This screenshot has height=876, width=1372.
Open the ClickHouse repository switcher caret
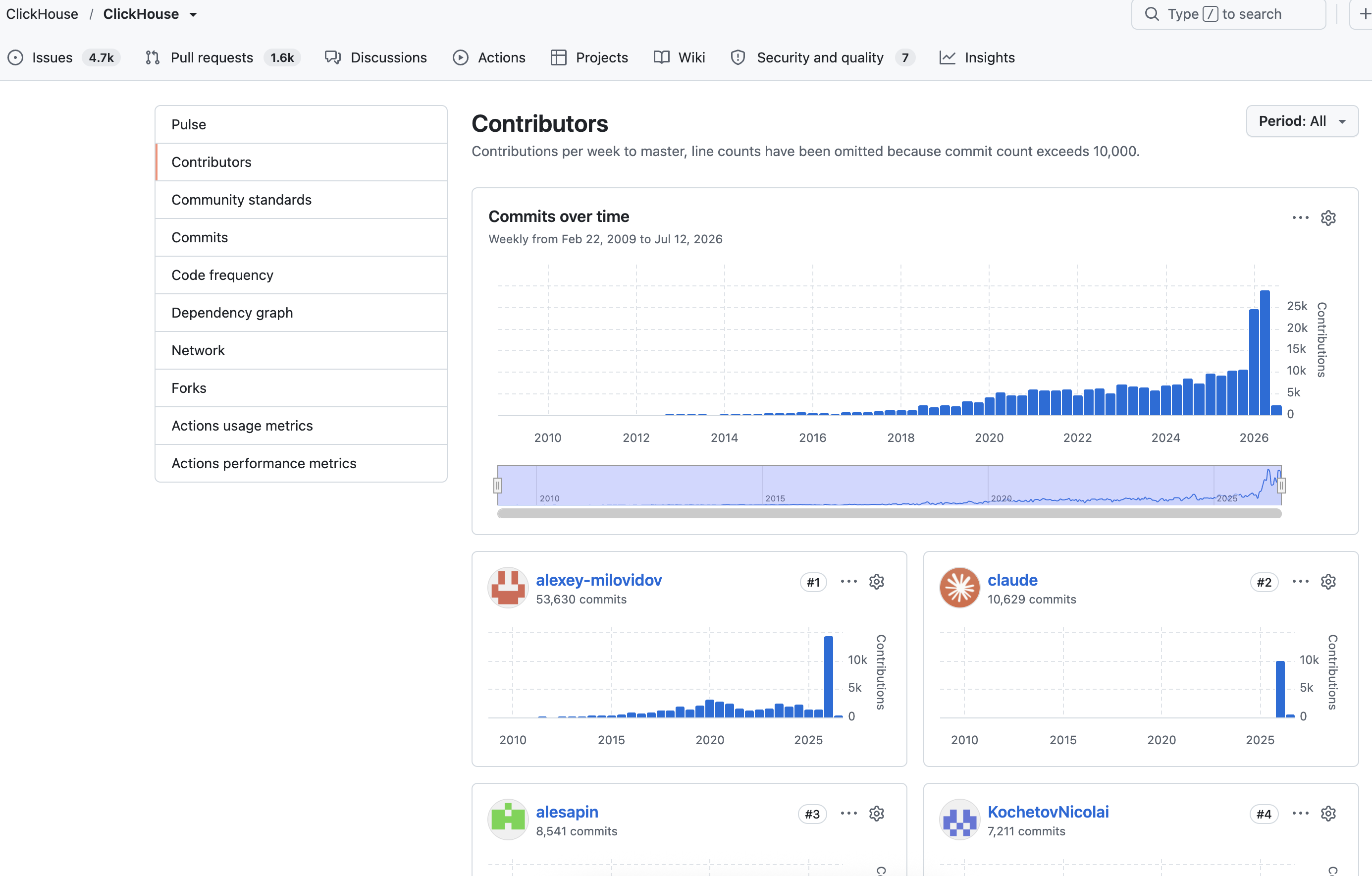[x=193, y=14]
